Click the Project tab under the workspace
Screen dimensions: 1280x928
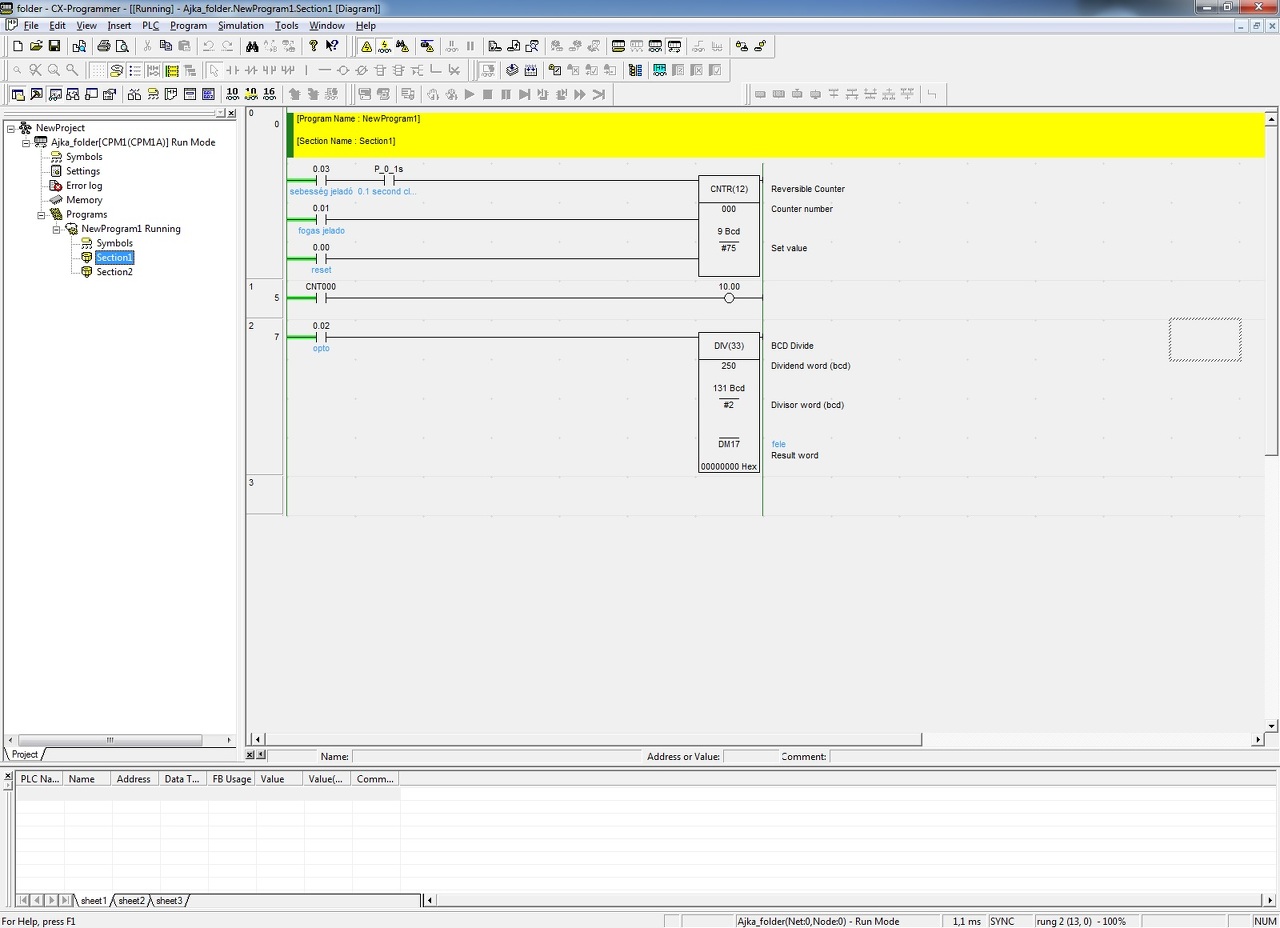25,754
